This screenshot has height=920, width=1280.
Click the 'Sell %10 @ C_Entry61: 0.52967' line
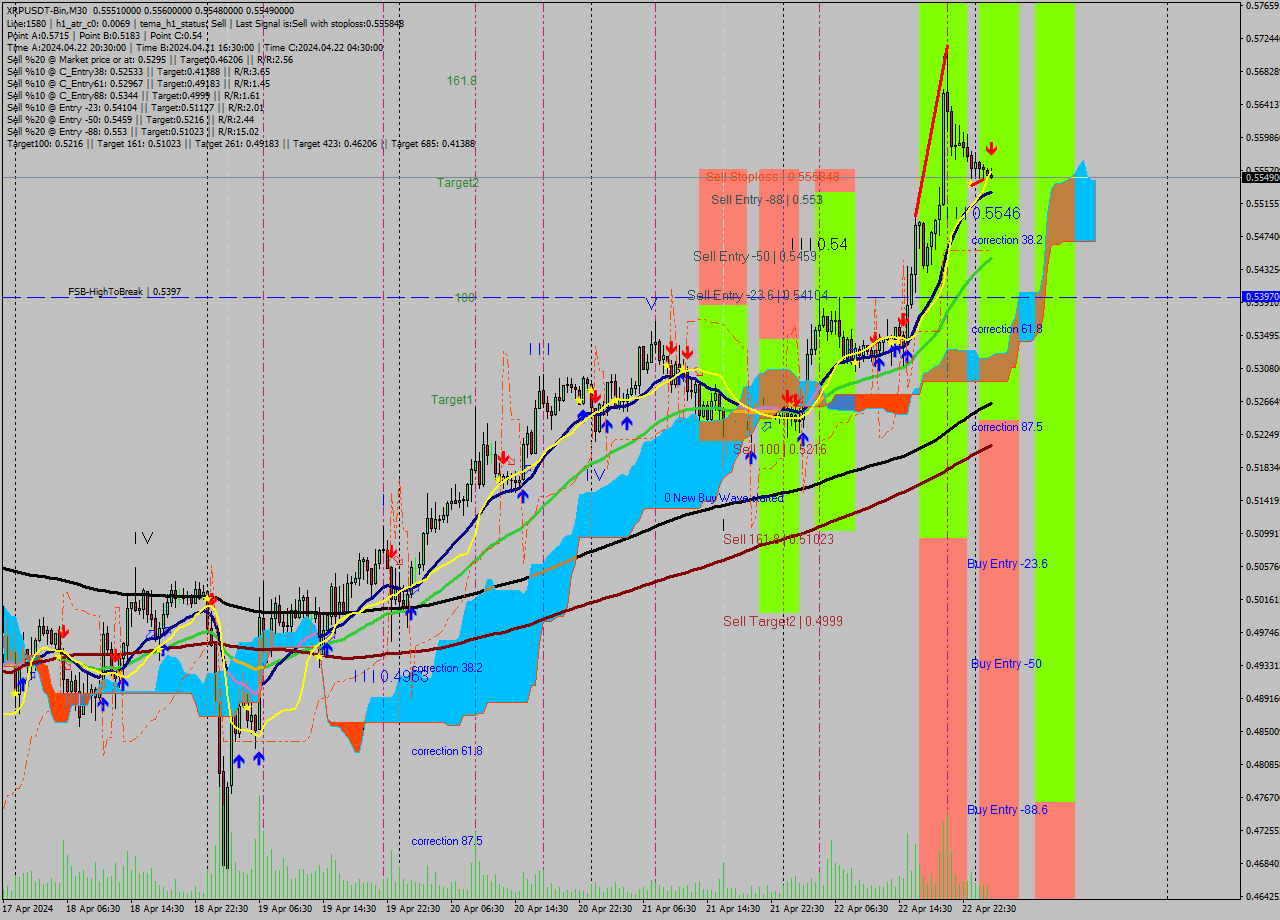point(137,83)
